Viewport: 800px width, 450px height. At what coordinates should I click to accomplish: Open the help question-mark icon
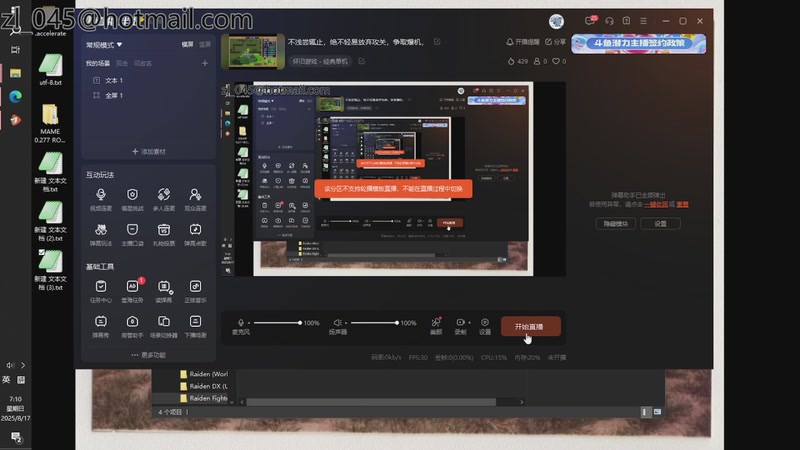click(626, 21)
